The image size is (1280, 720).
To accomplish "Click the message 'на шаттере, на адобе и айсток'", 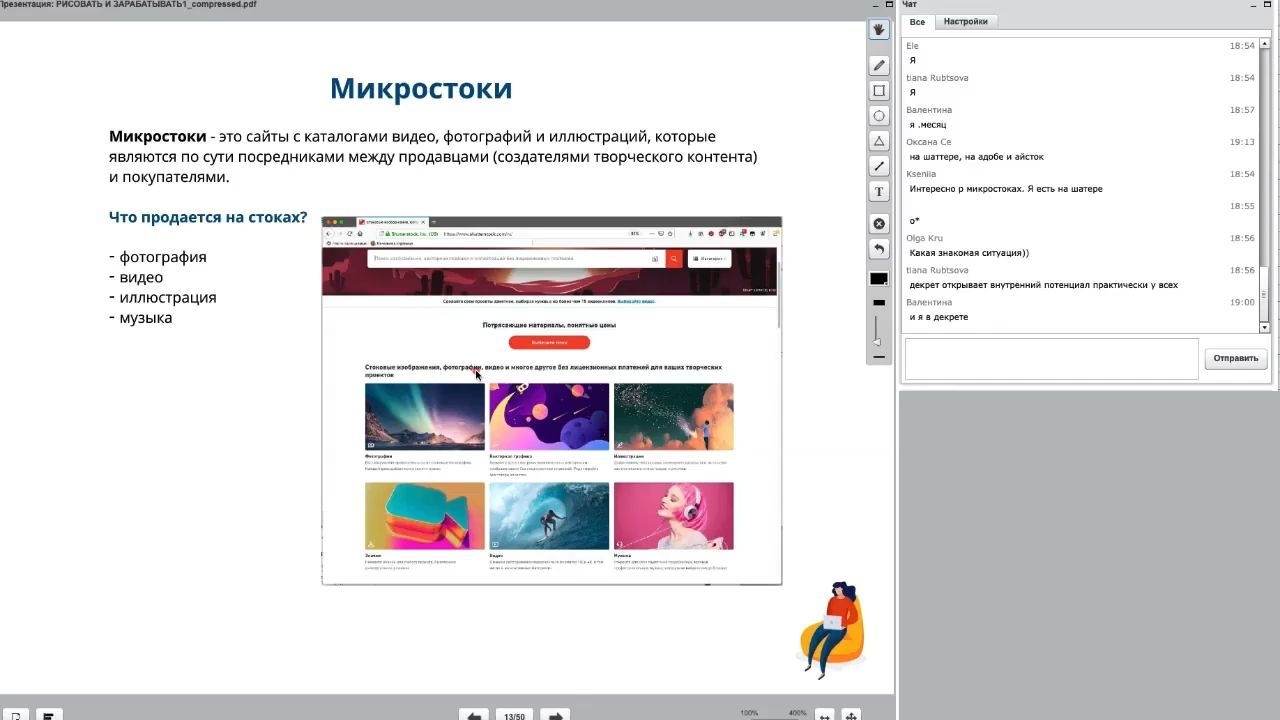I will [x=977, y=157].
